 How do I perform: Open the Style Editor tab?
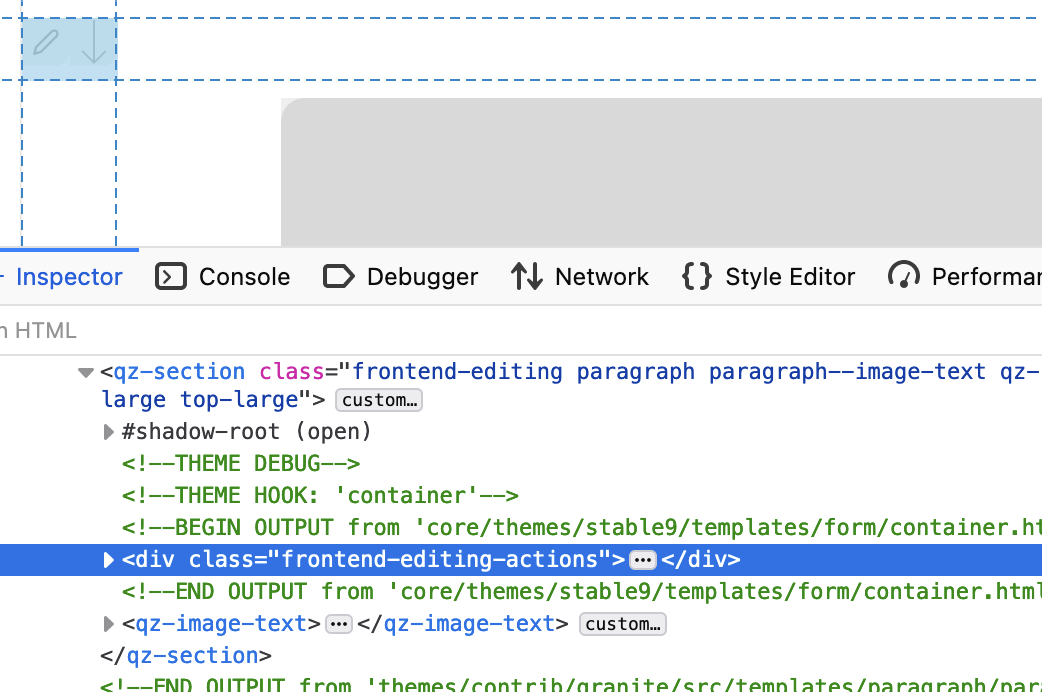(x=768, y=277)
